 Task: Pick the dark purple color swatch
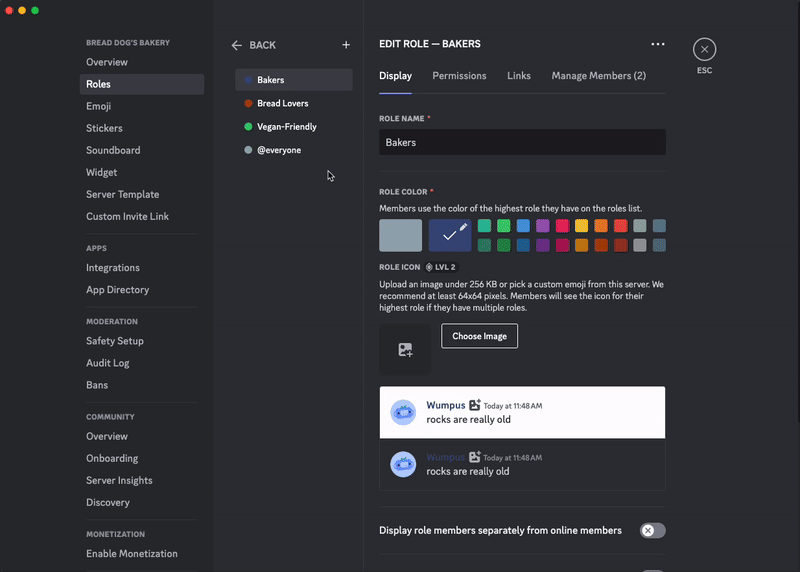tap(543, 245)
